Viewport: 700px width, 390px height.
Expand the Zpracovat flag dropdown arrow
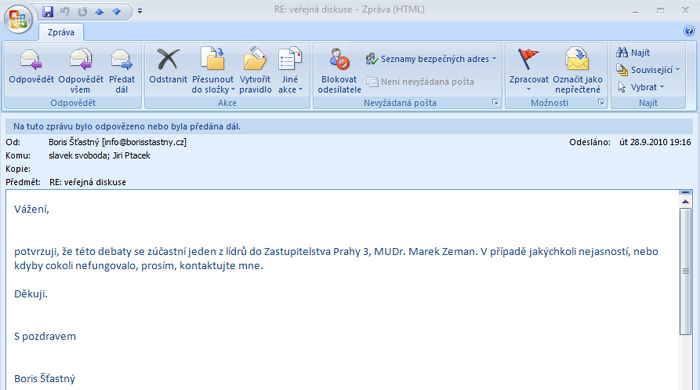(529, 90)
